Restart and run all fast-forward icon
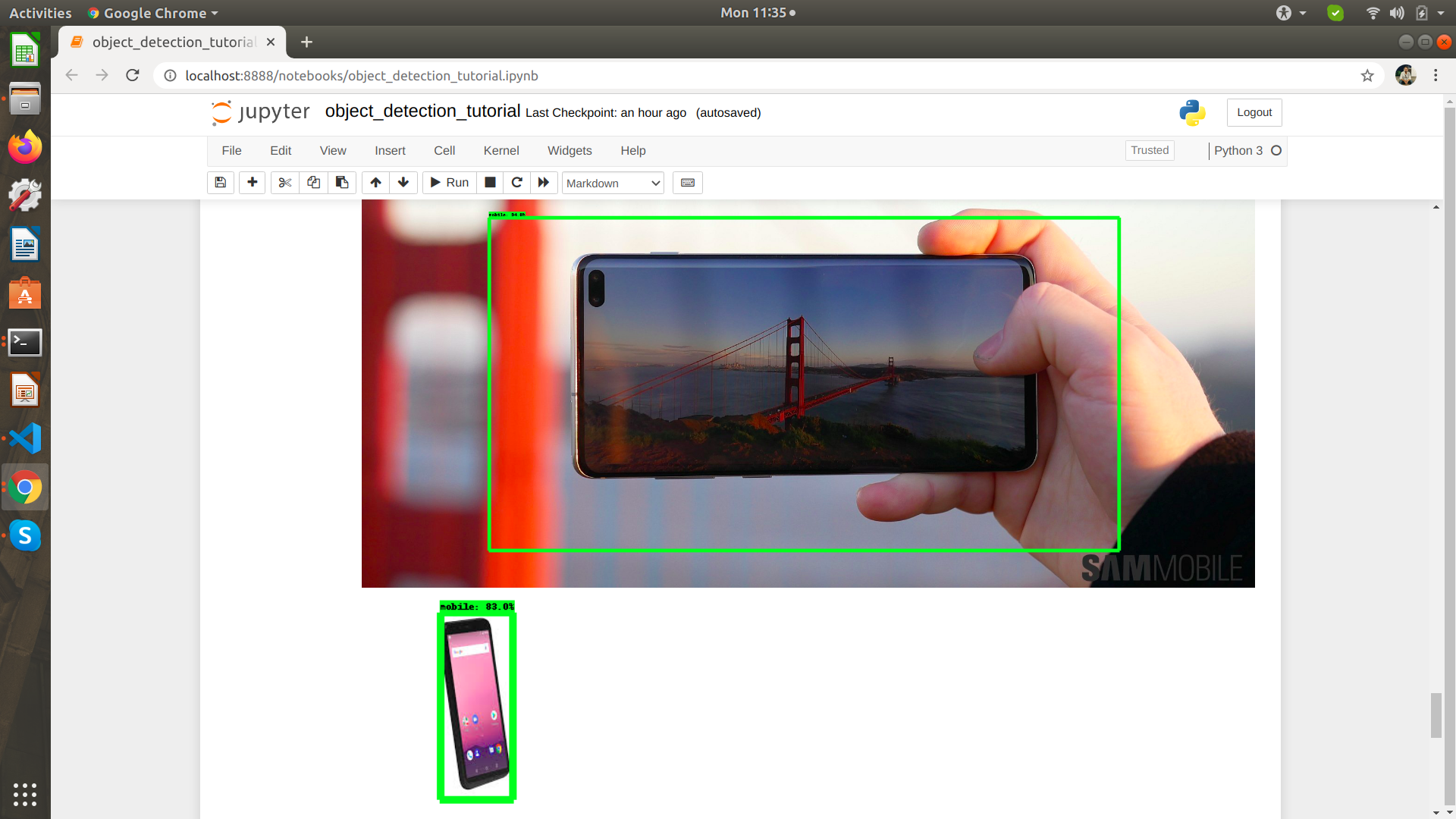The width and height of the screenshot is (1456, 819). pos(544,183)
